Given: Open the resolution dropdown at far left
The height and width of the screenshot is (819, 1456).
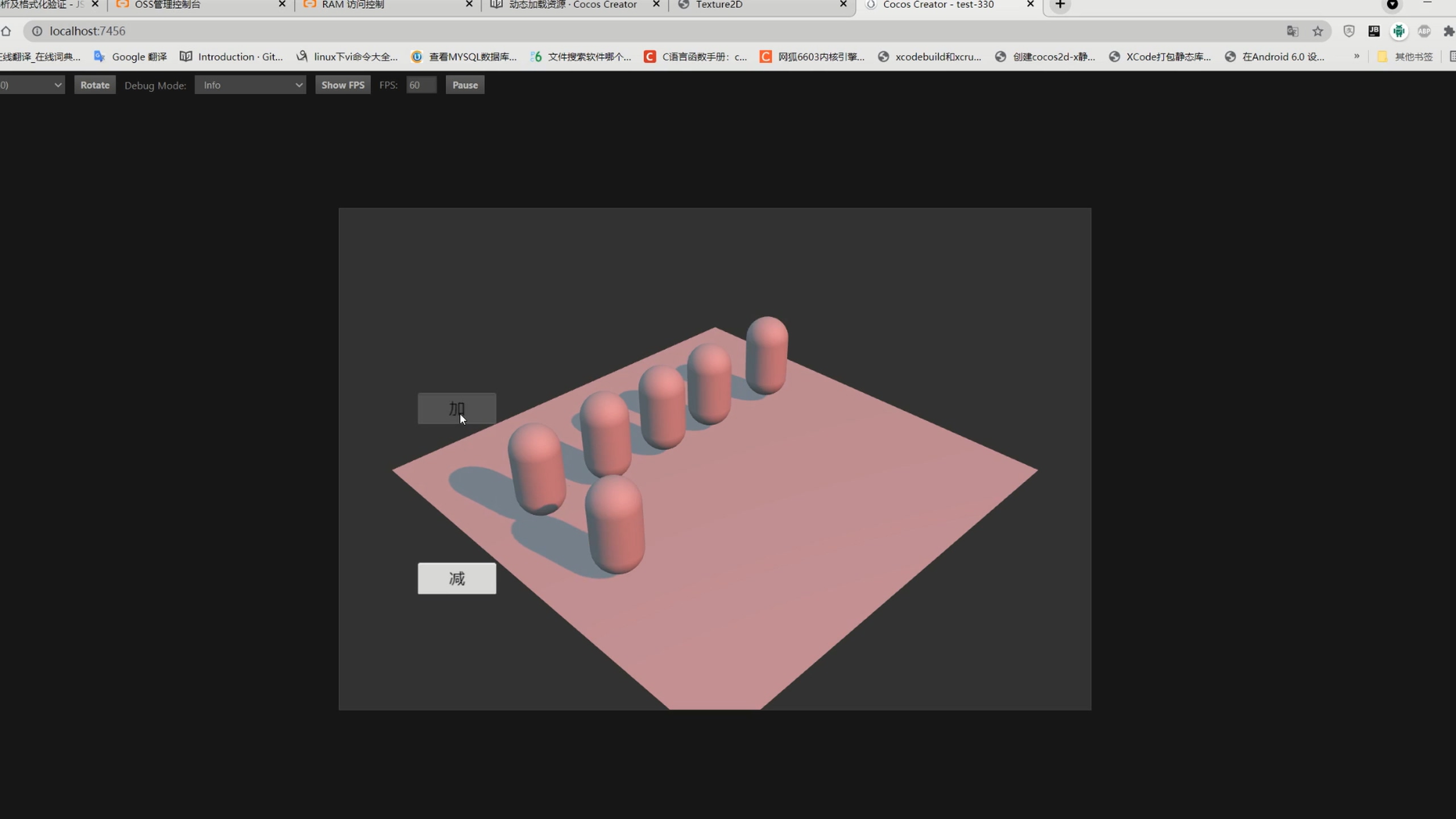Looking at the screenshot, I should point(31,85).
